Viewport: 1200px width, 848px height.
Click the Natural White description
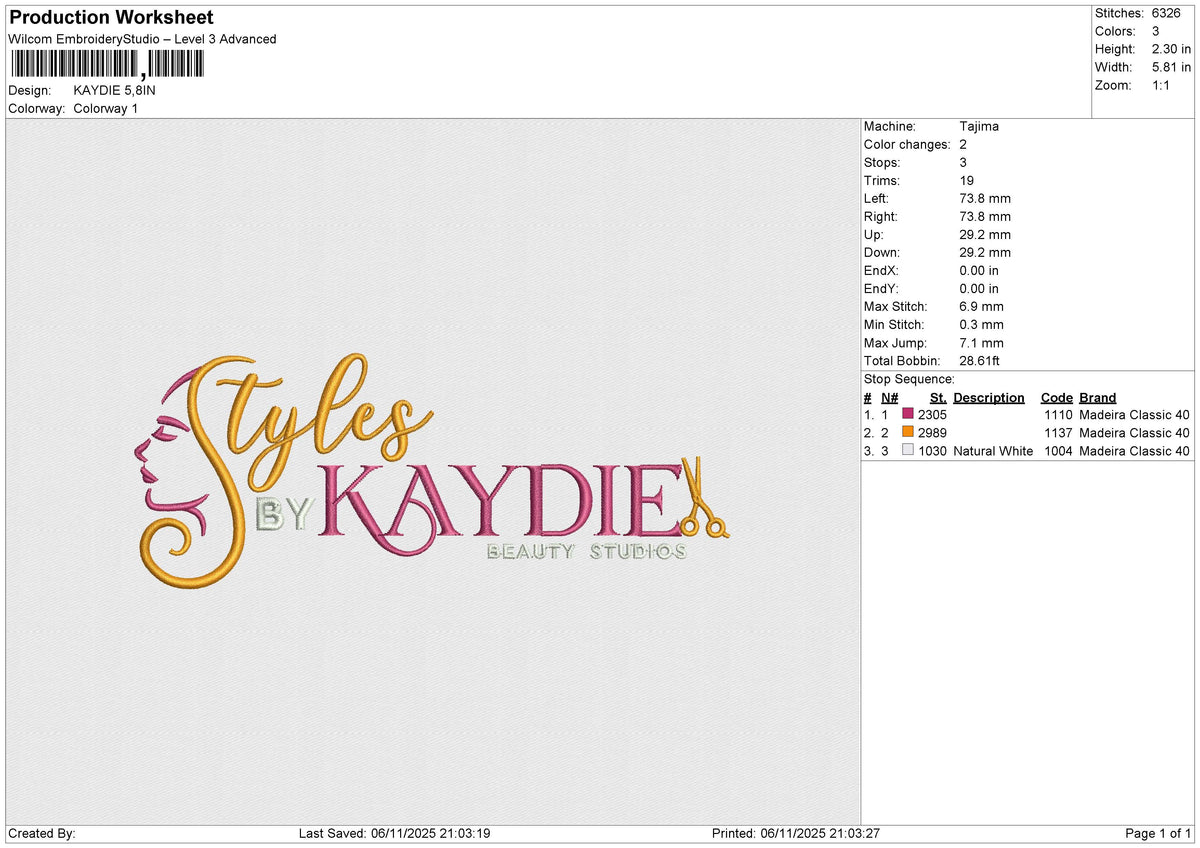point(993,451)
